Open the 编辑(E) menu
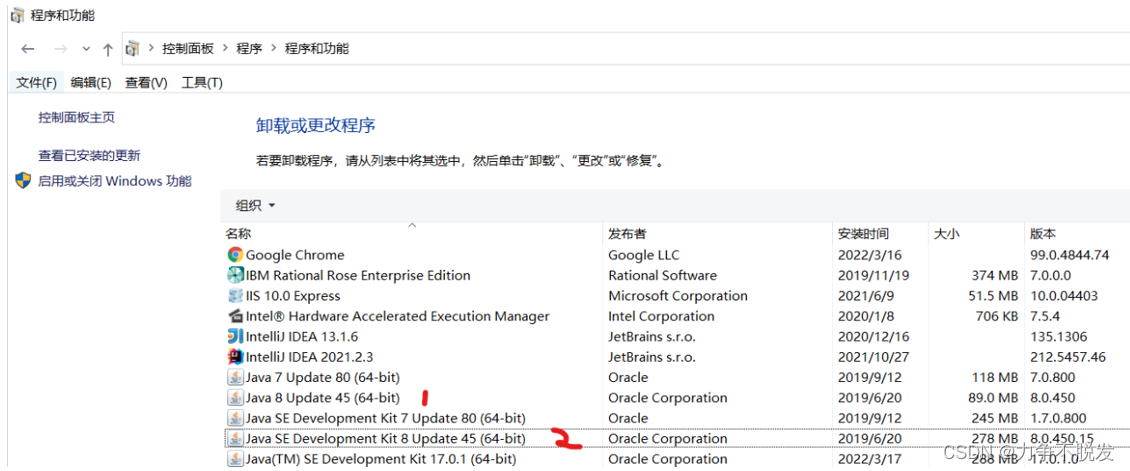Viewport: 1130px width, 471px height. coord(91,83)
